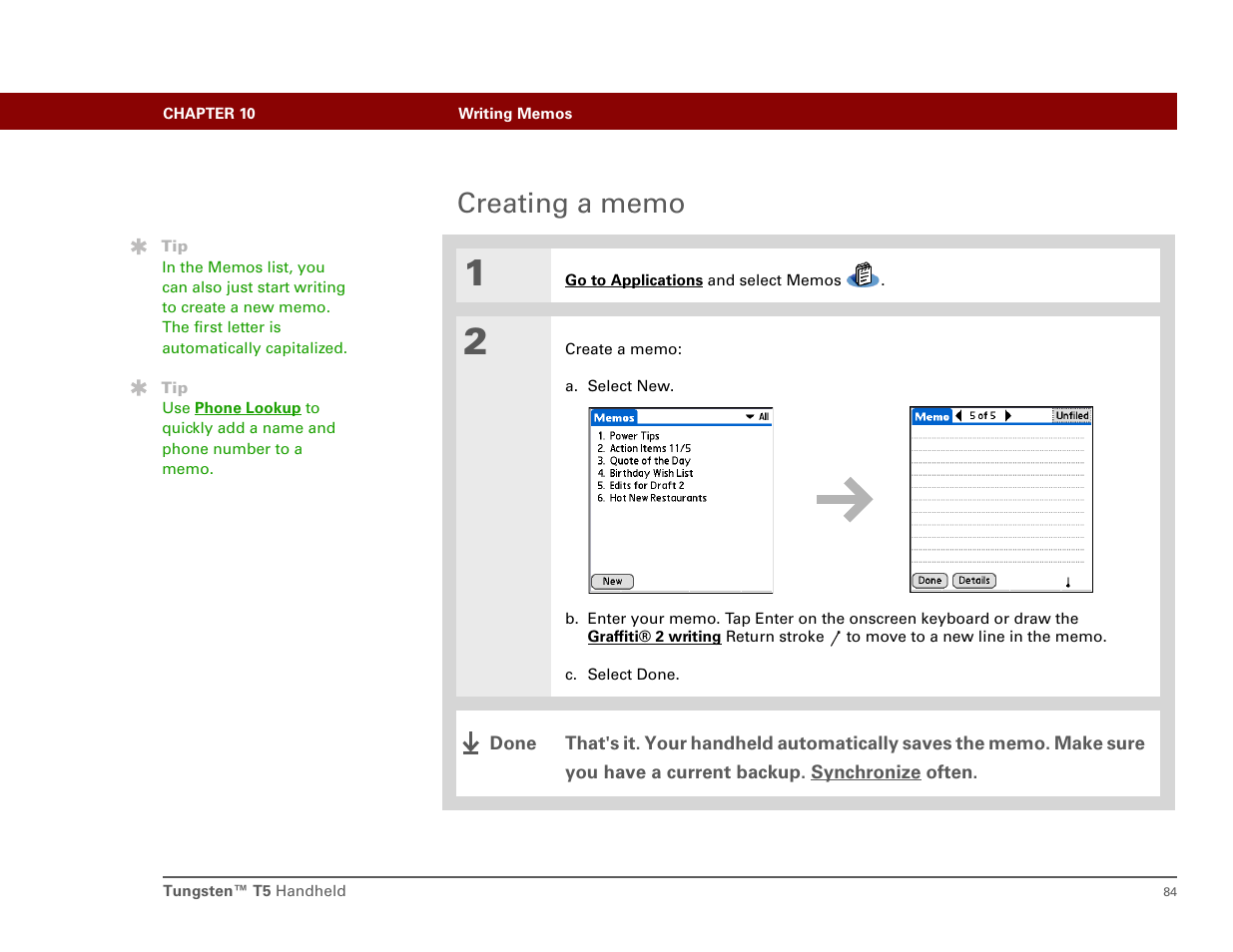
Task: Click the asterisk icon beside the first Tip
Action: coord(139,246)
